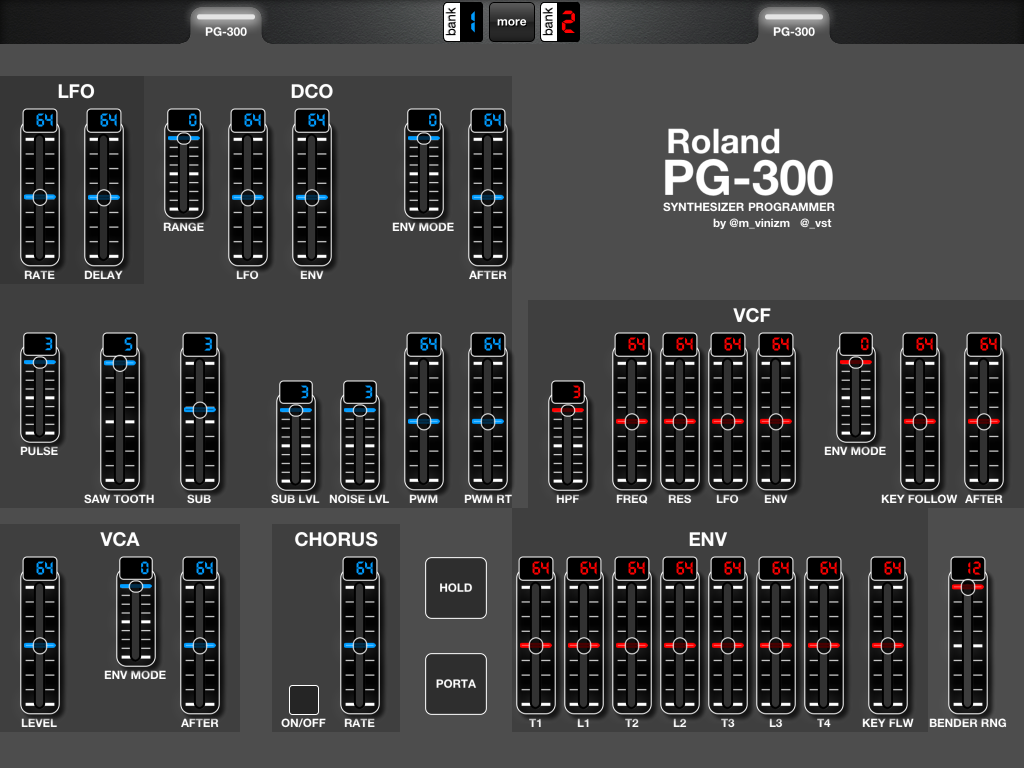
Task: Click the VCF RES slider knob
Action: [680, 421]
